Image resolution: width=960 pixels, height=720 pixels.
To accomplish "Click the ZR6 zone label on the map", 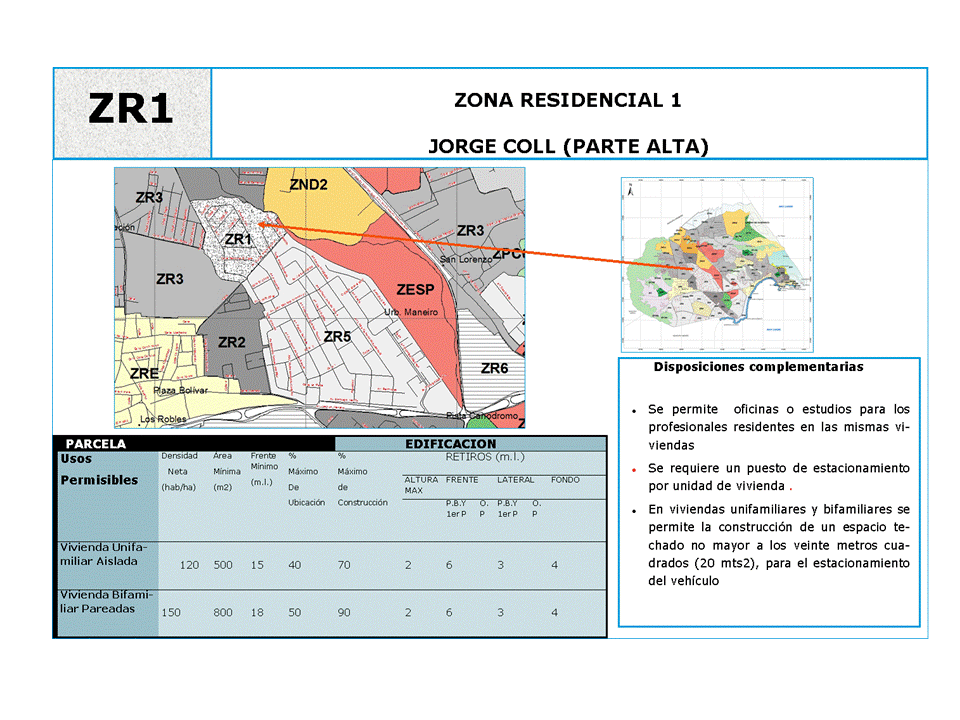I will pyautogui.click(x=494, y=368).
